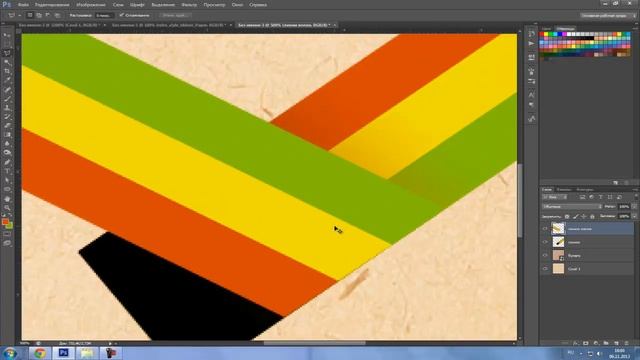The image size is (640, 360).
Task: Select the Move tool
Action: point(7,36)
